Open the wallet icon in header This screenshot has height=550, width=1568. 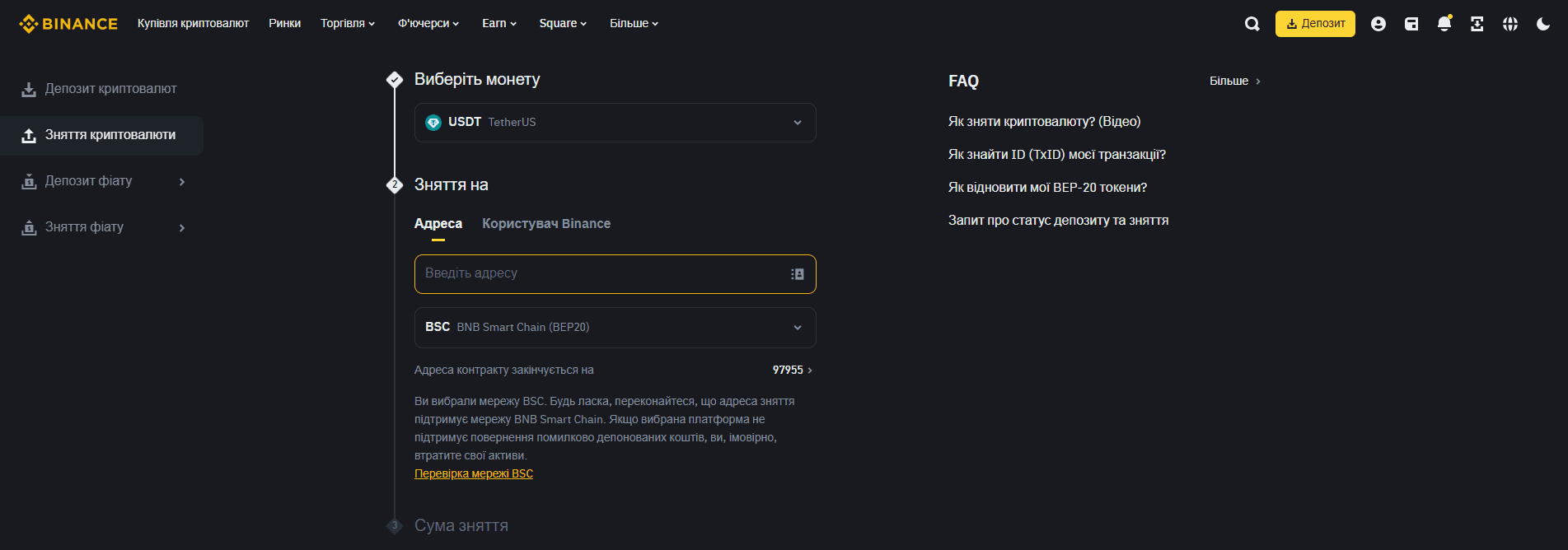1411,24
